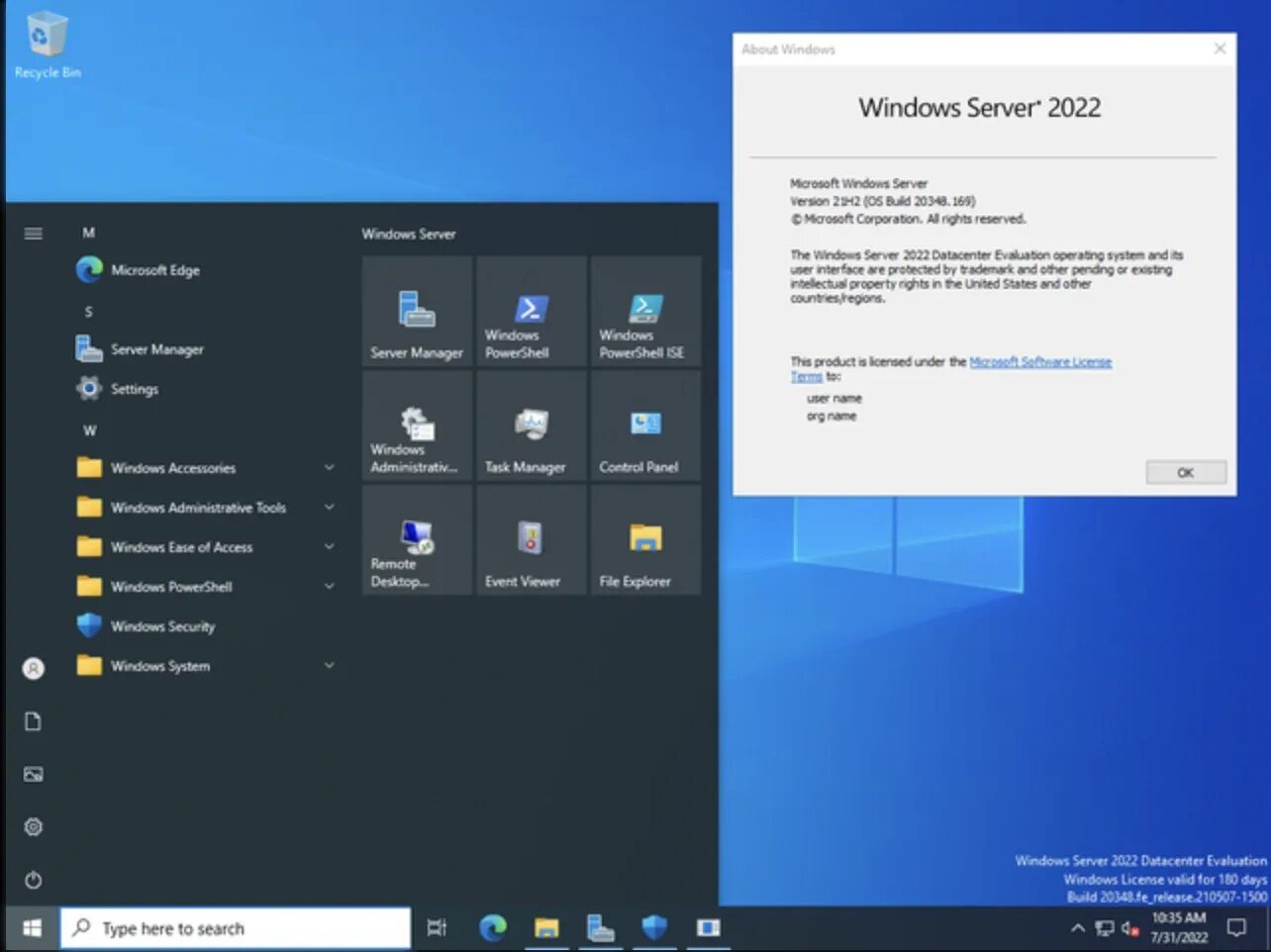Expand the Start menu hamburger icon

[x=33, y=234]
